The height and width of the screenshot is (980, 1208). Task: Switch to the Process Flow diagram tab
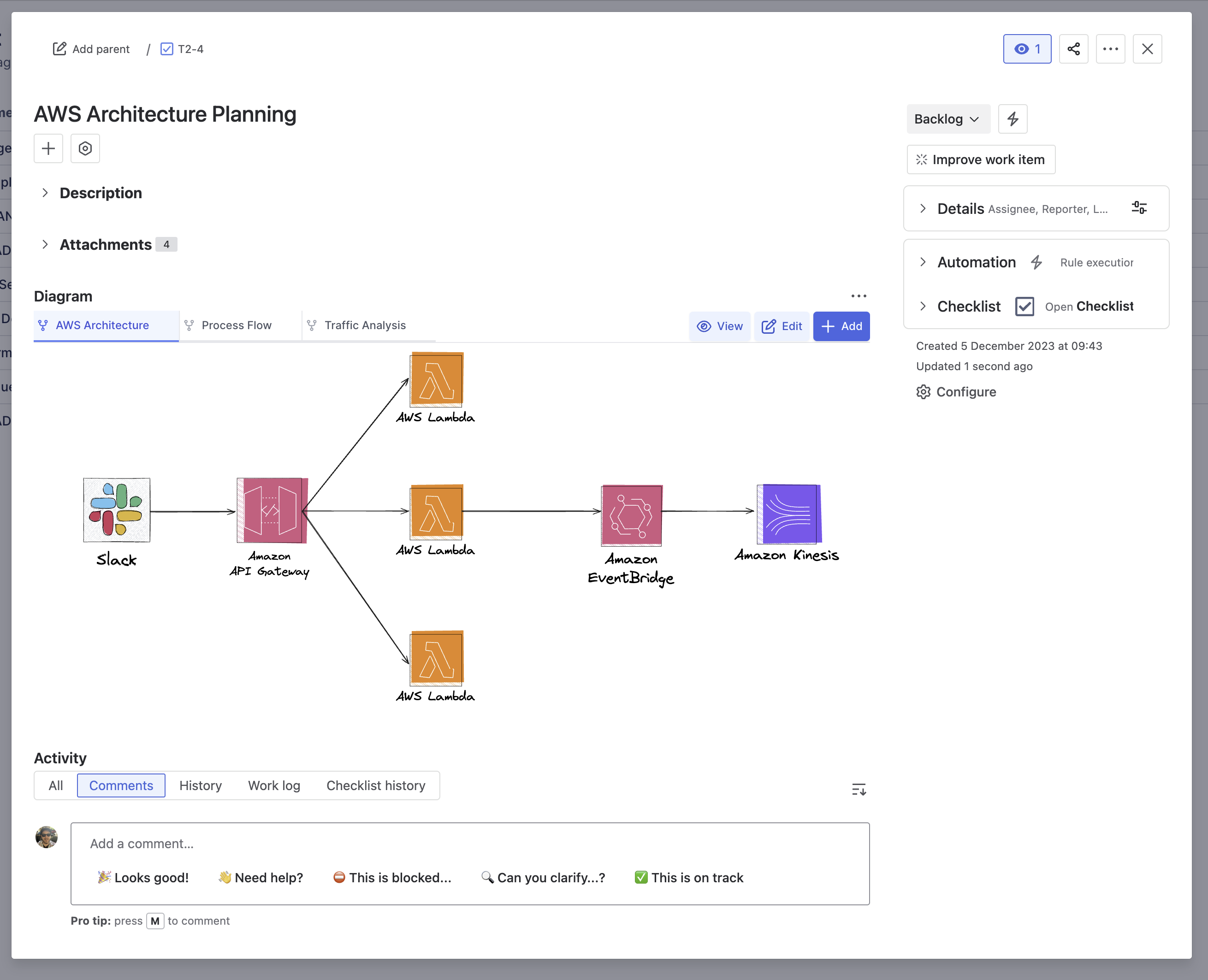[236, 325]
